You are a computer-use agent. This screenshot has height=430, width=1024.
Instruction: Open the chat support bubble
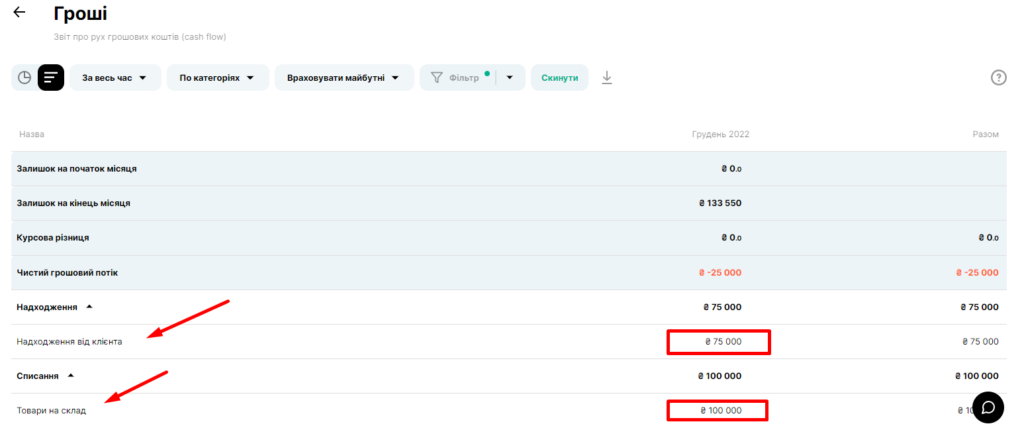pos(989,408)
